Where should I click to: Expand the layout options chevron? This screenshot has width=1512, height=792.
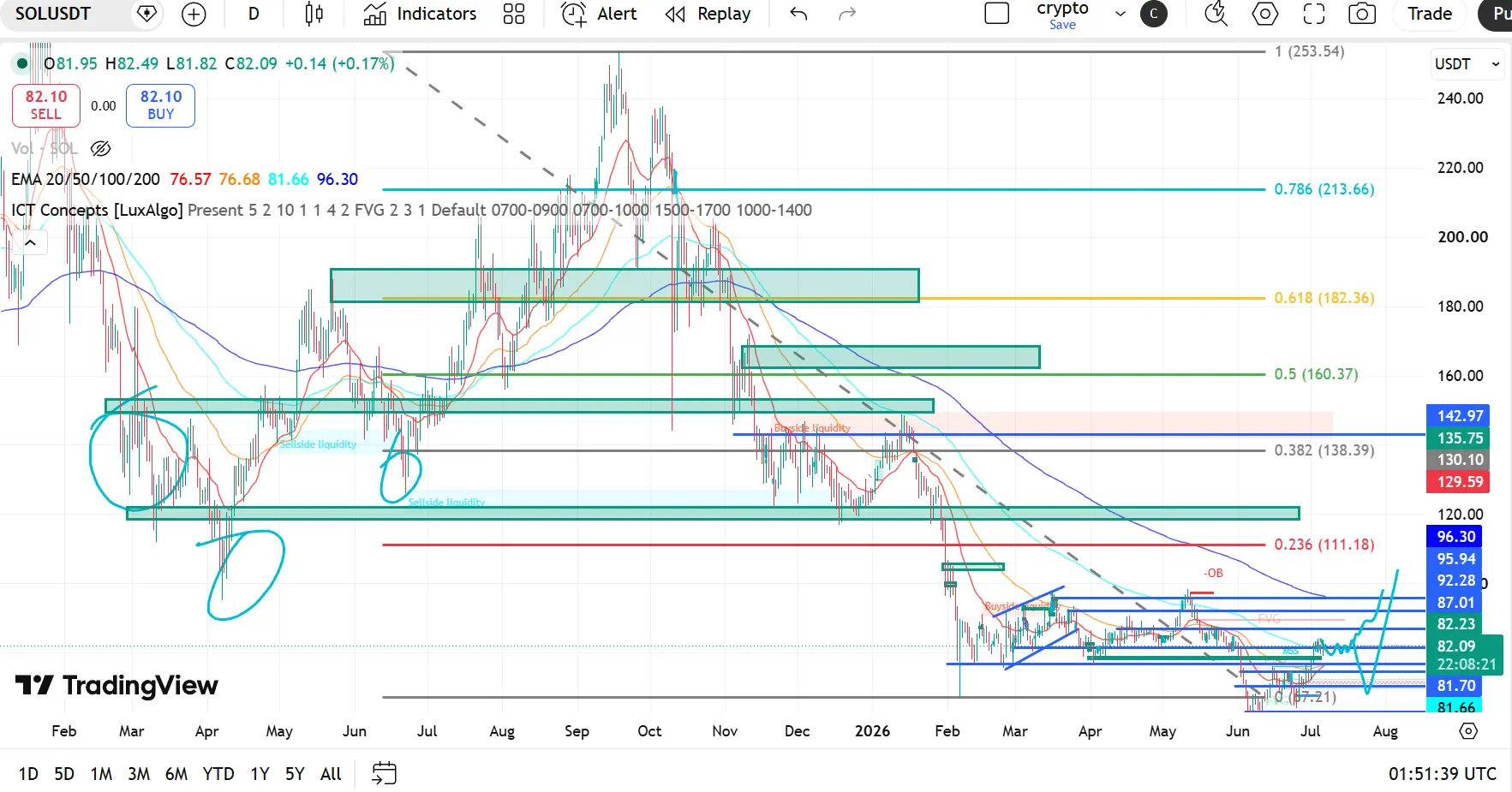pyautogui.click(x=1121, y=14)
